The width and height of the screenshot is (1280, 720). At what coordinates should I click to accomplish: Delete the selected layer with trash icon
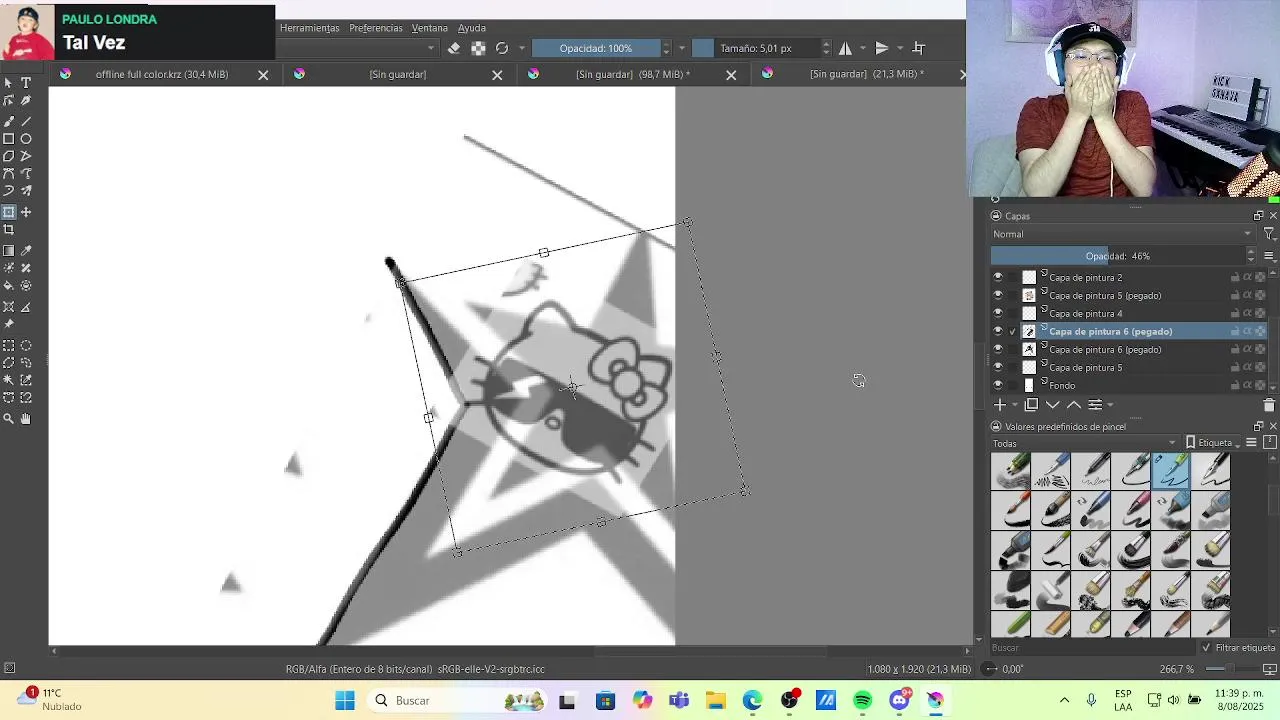coord(1269,405)
